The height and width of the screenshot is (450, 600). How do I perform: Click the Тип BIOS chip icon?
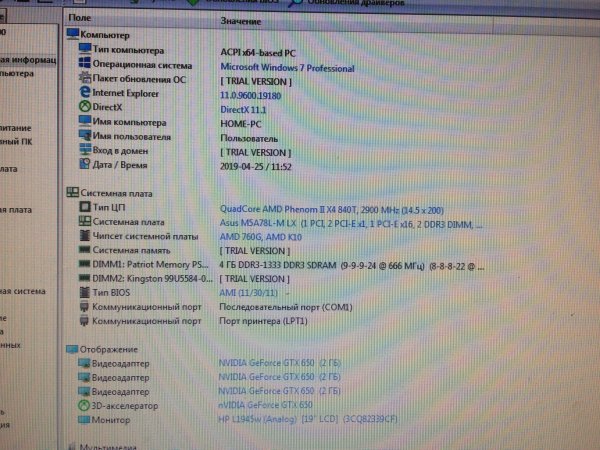[x=84, y=292]
